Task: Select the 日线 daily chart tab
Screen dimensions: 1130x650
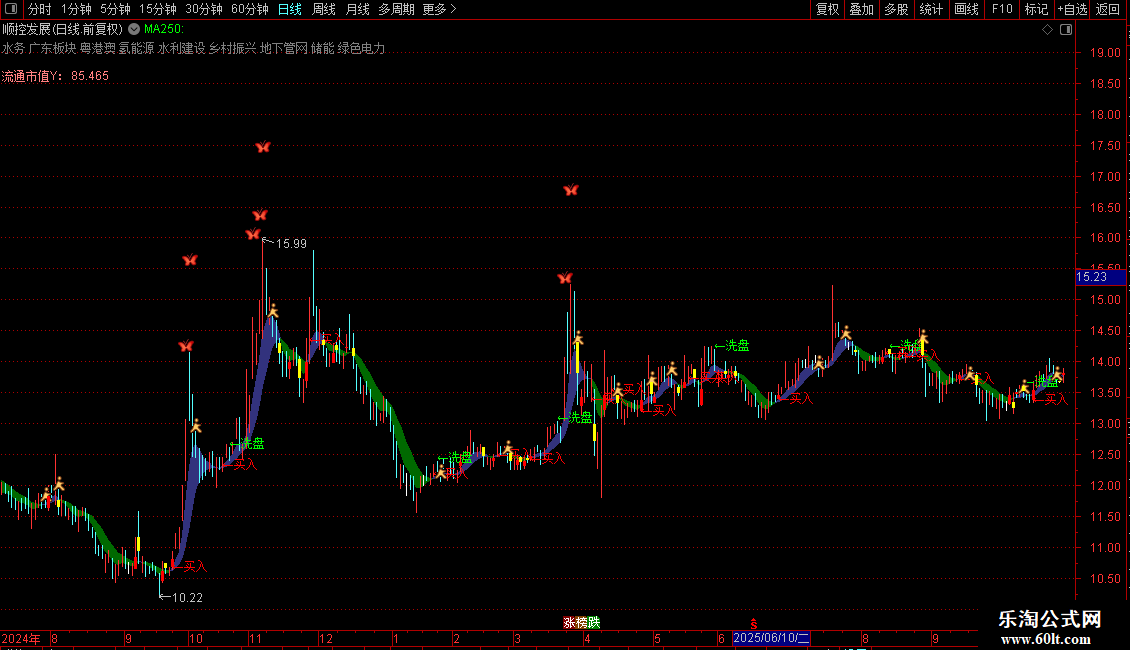Action: pyautogui.click(x=290, y=9)
